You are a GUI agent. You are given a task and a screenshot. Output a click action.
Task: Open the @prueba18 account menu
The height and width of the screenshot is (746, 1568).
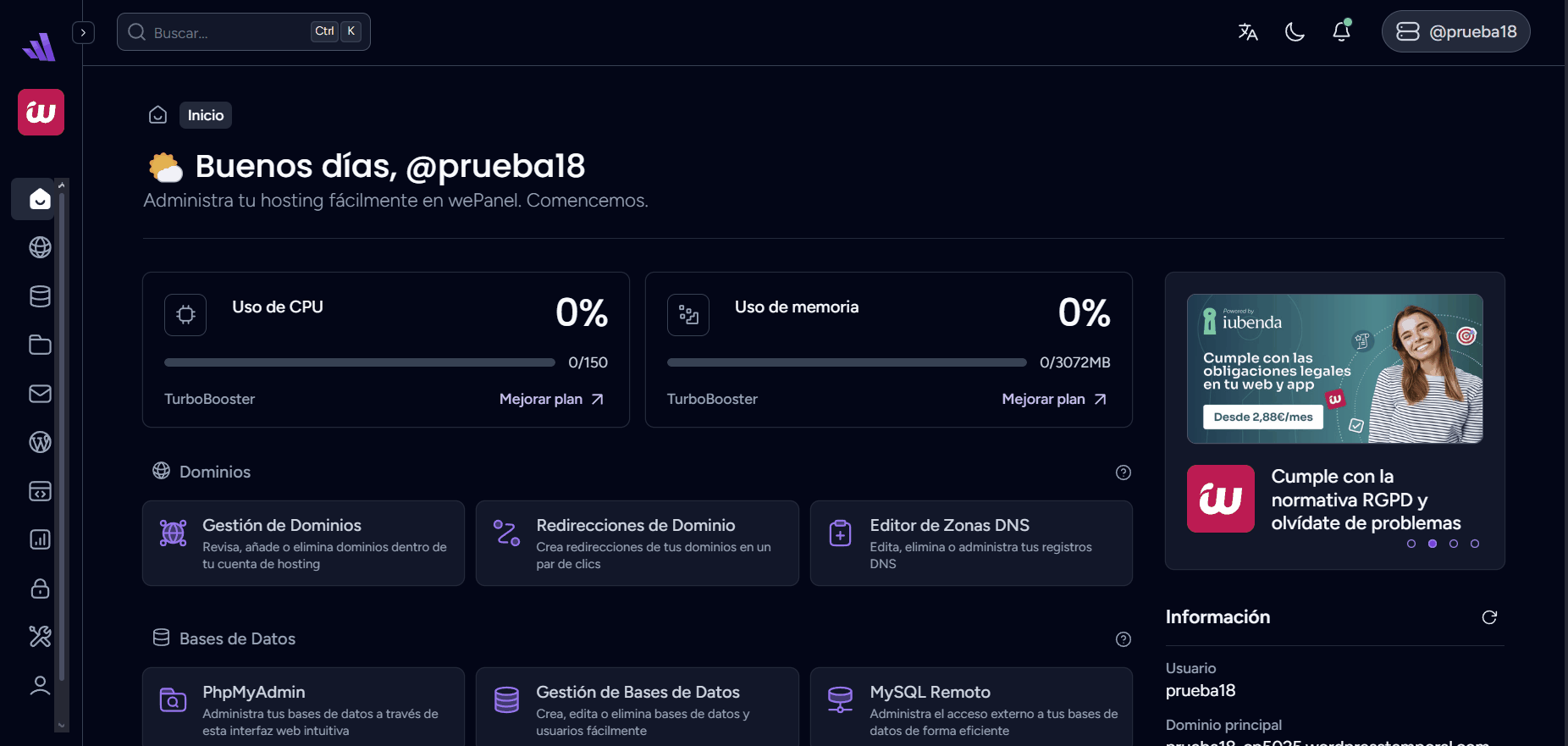pos(1455,32)
